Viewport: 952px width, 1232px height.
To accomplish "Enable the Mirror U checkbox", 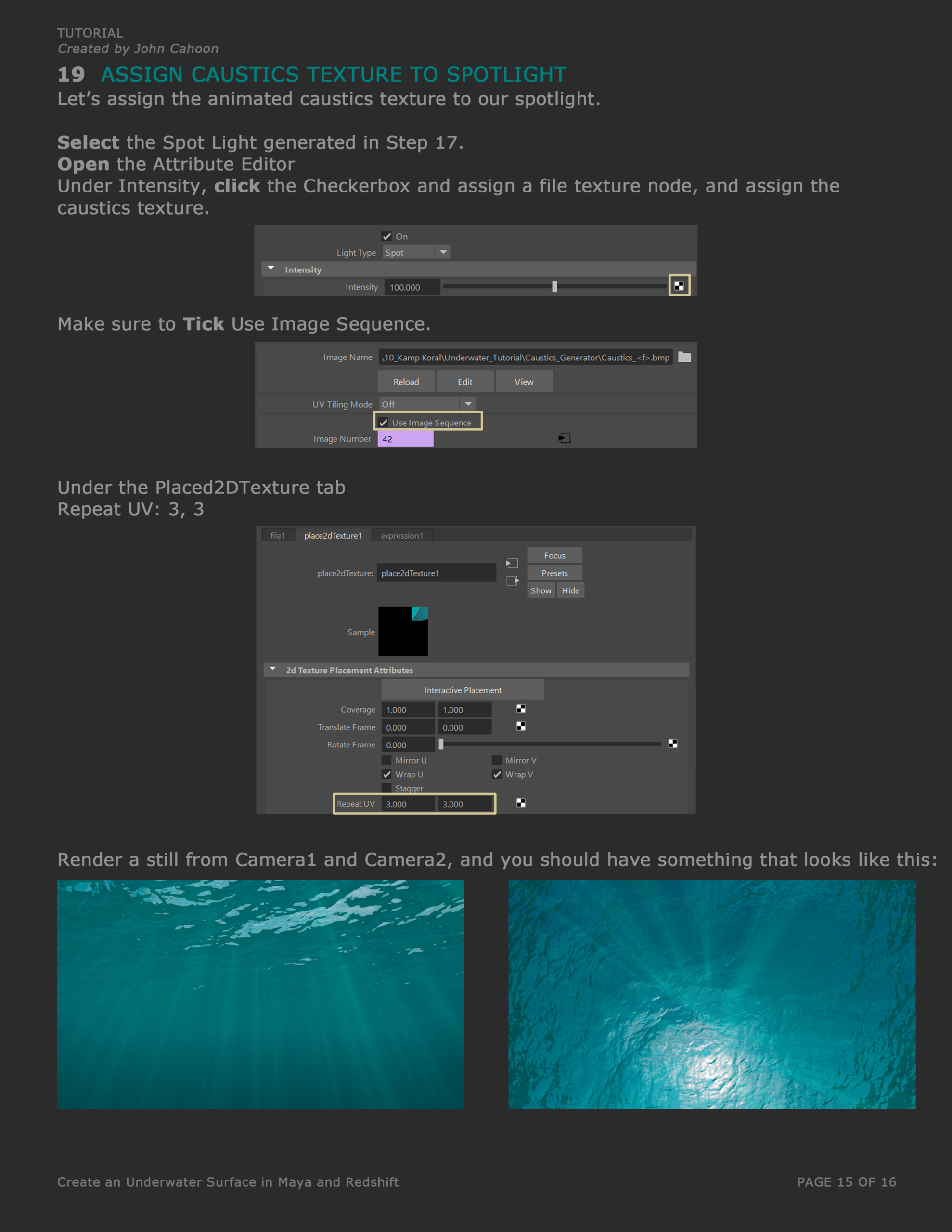I will click(x=386, y=760).
